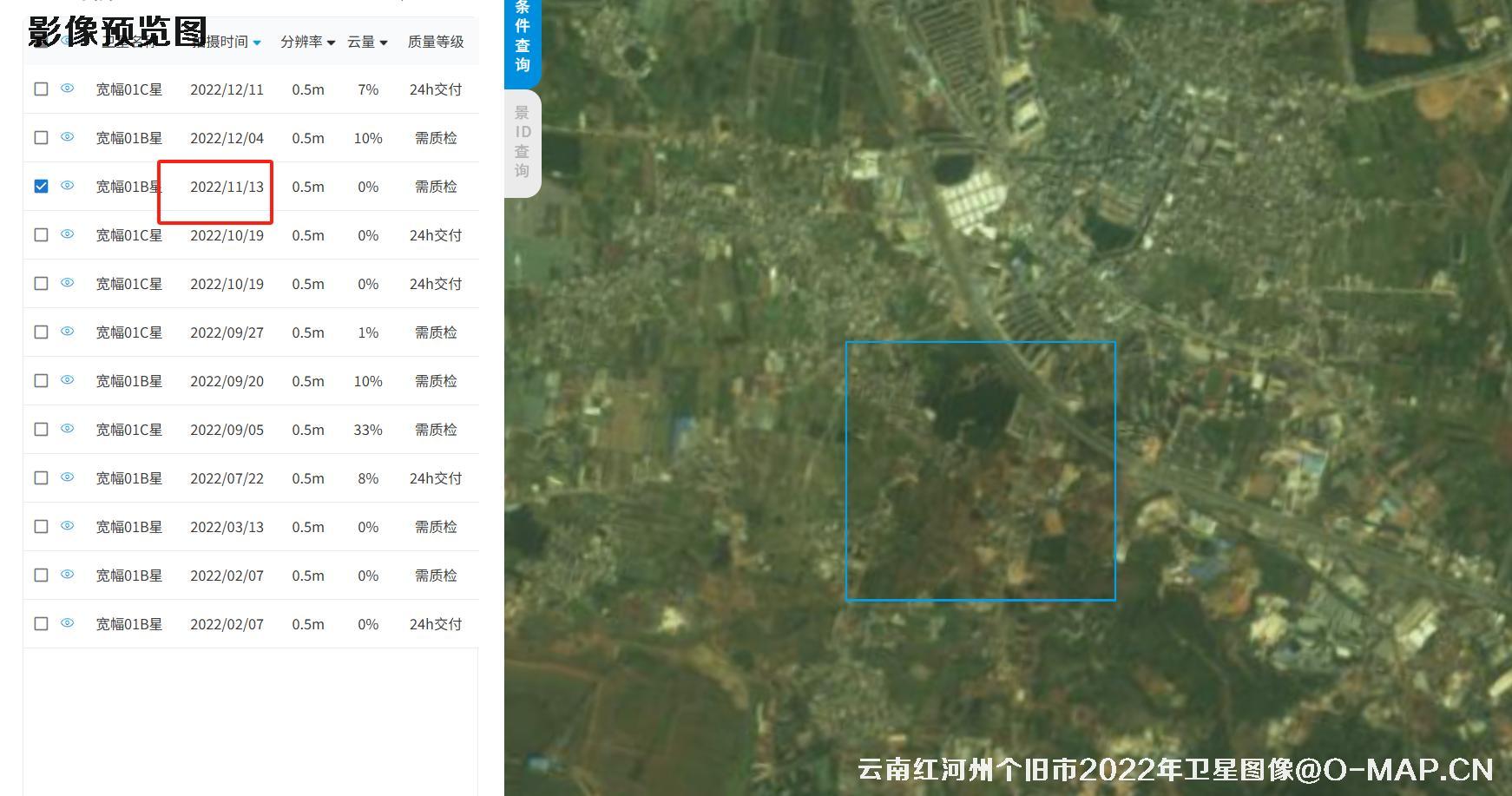This screenshot has height=796, width=1512.
Task: Click the eye icon for 2022/12/04 row
Action: [x=67, y=138]
